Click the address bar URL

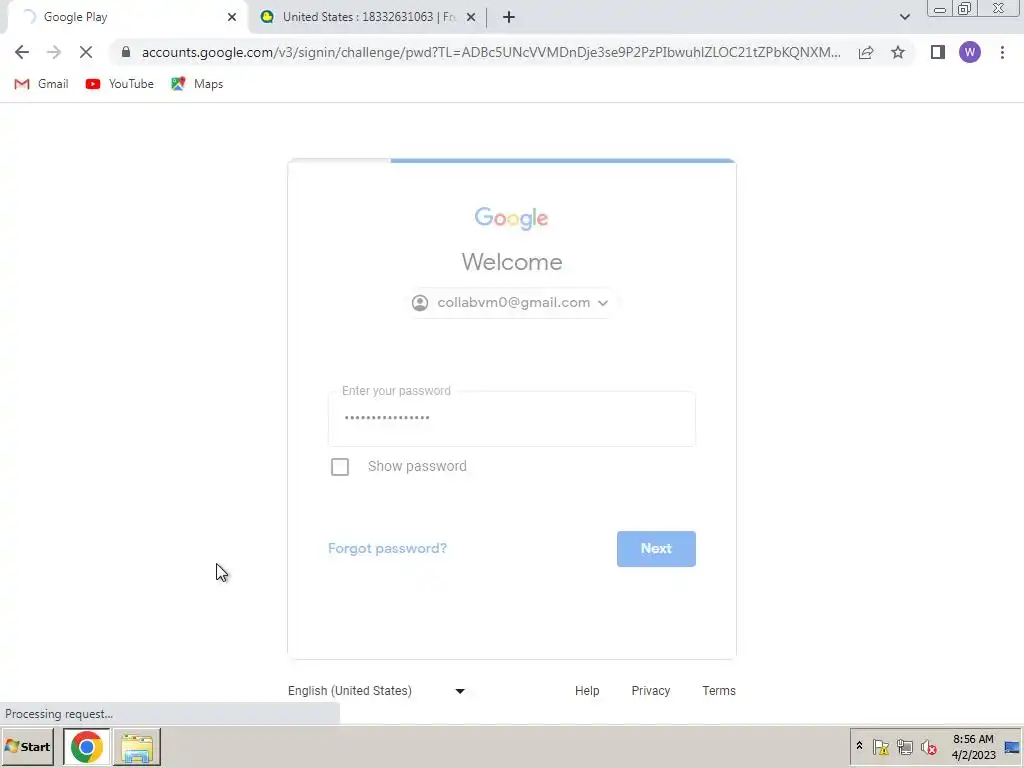(x=490, y=52)
